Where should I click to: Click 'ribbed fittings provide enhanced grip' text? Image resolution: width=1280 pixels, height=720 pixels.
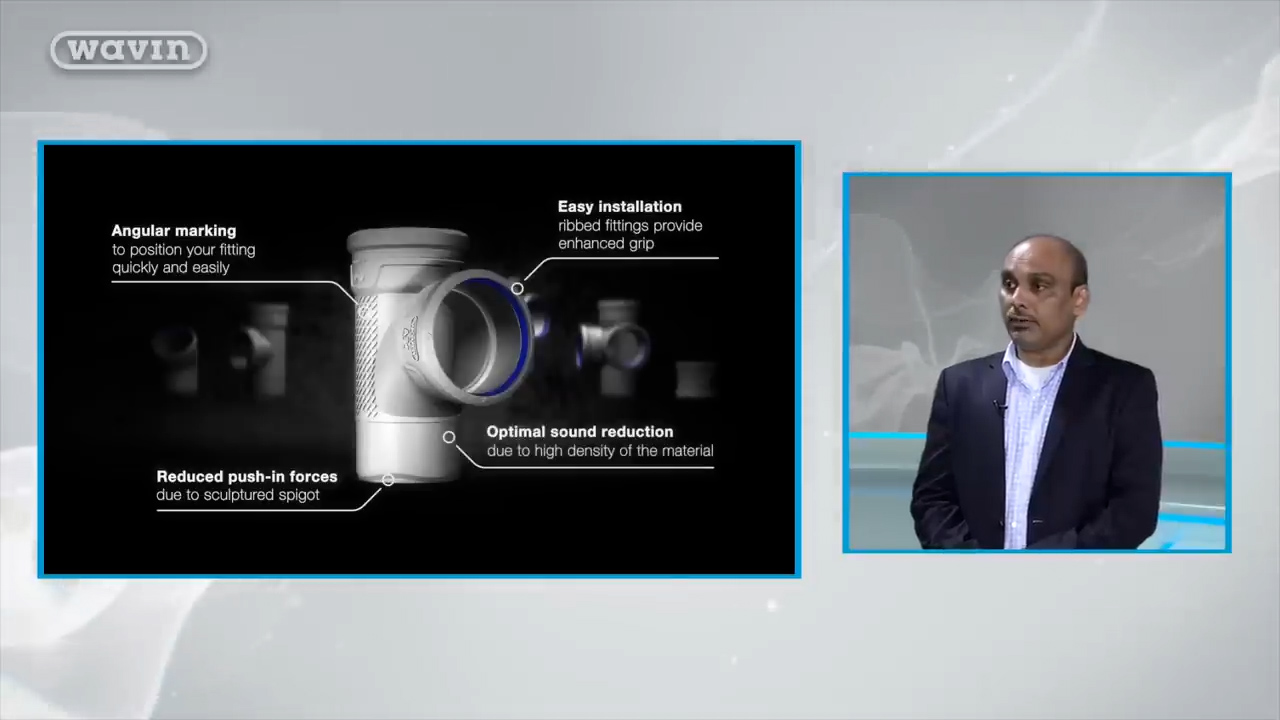click(629, 235)
